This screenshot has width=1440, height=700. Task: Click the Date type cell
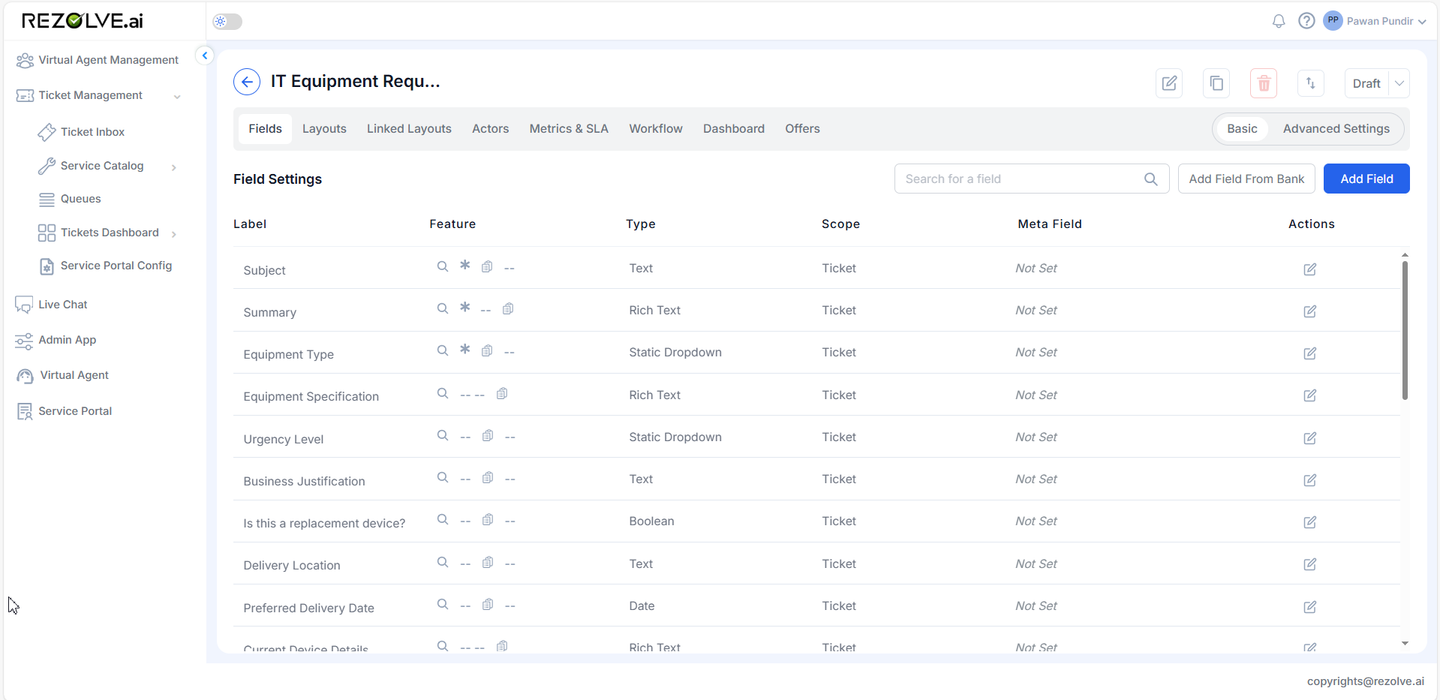pos(641,606)
